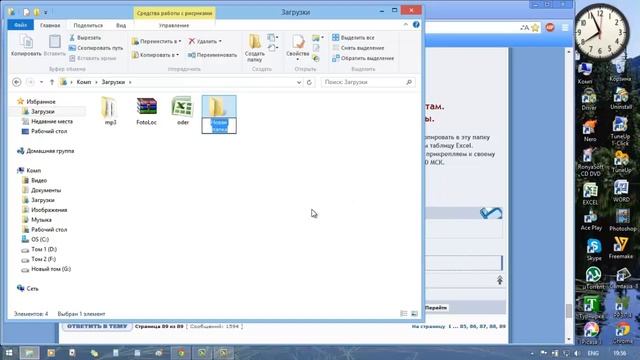This screenshot has width=640, height=360.
Task: Click the Skype desktop icon
Action: point(594,250)
